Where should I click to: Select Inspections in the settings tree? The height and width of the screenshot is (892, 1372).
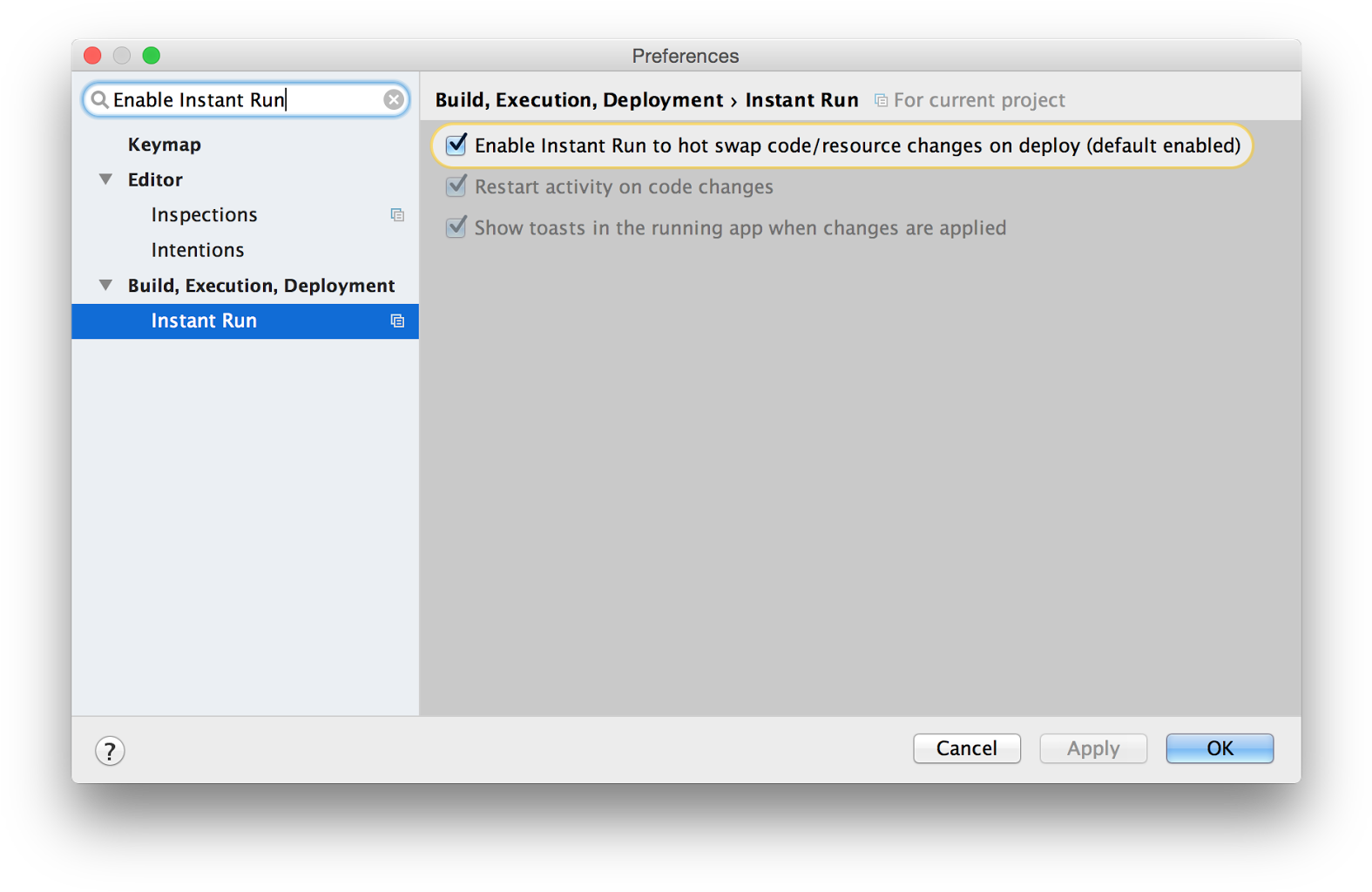pos(204,214)
